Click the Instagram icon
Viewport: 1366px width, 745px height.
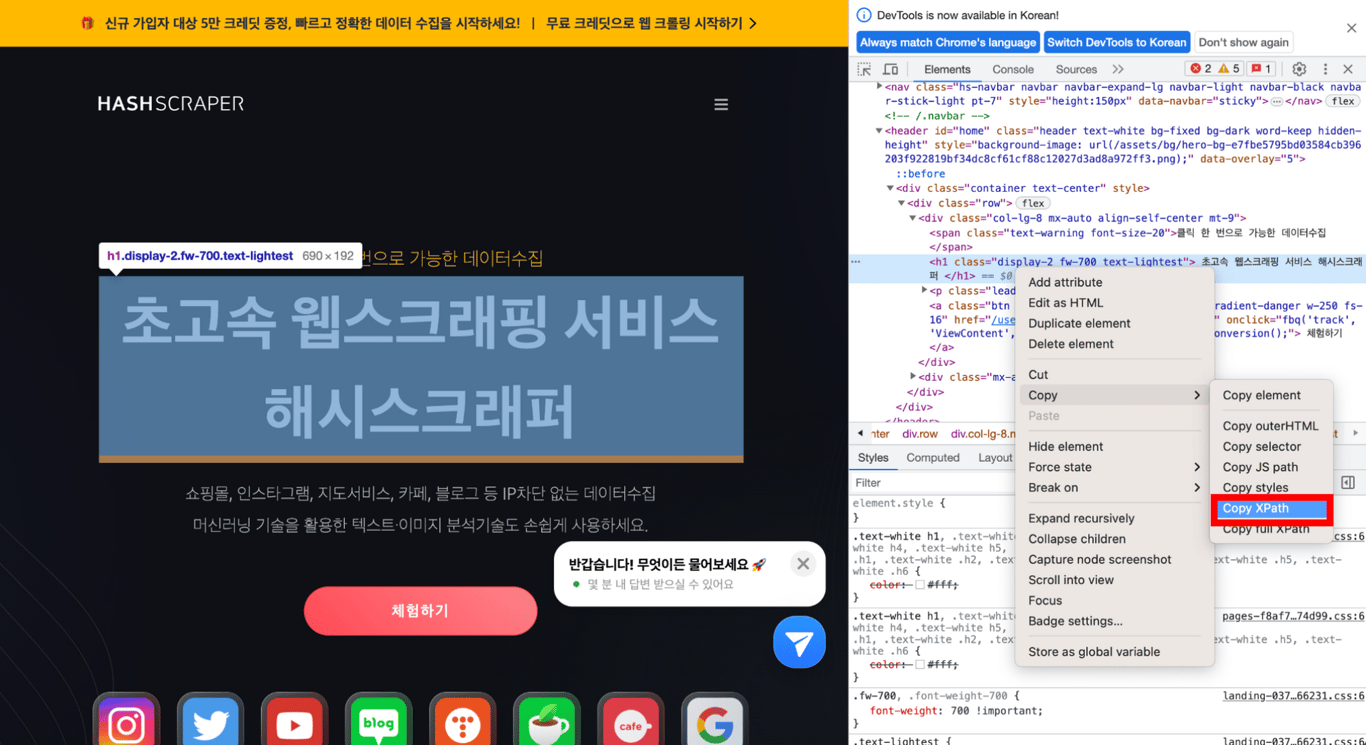126,720
